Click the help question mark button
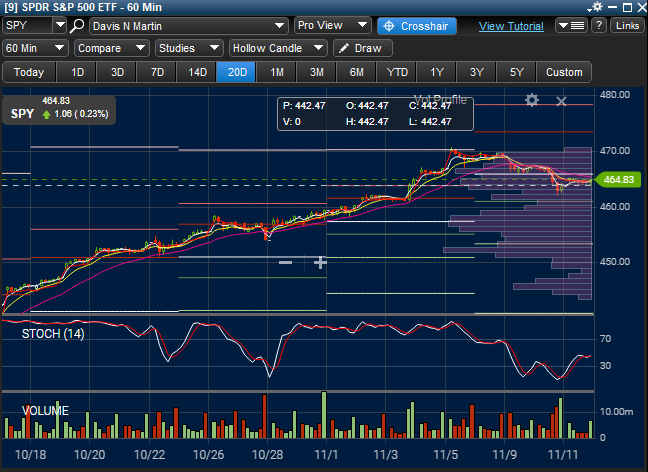 coord(599,26)
